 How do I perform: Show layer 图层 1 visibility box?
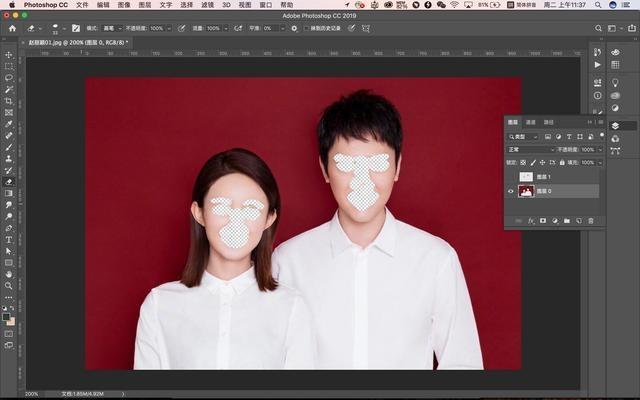tap(511, 177)
